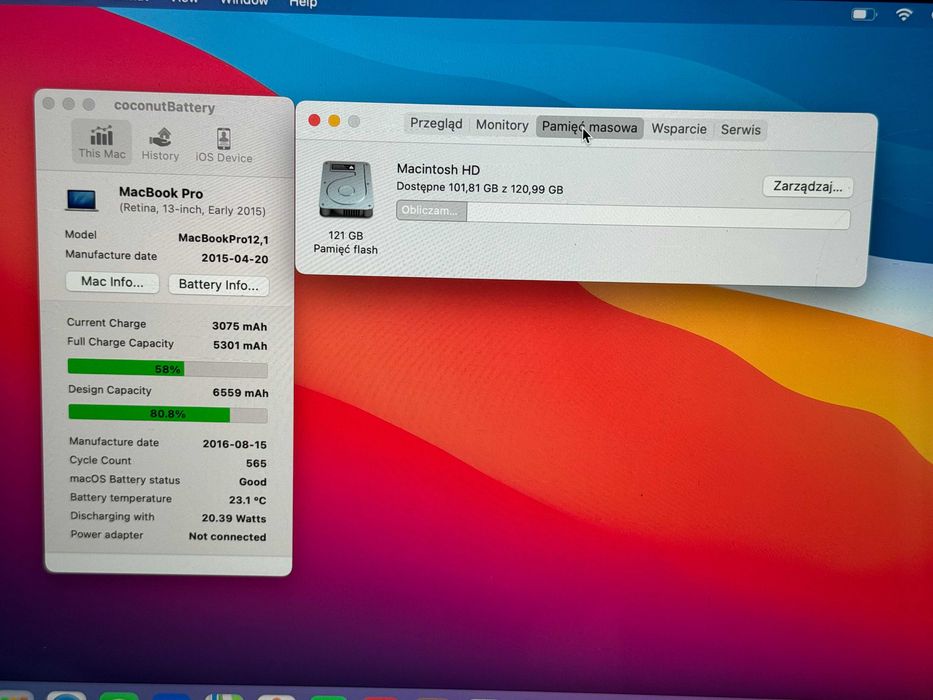Minimize the storage info window
Screen dimensions: 933x700
click(334, 121)
